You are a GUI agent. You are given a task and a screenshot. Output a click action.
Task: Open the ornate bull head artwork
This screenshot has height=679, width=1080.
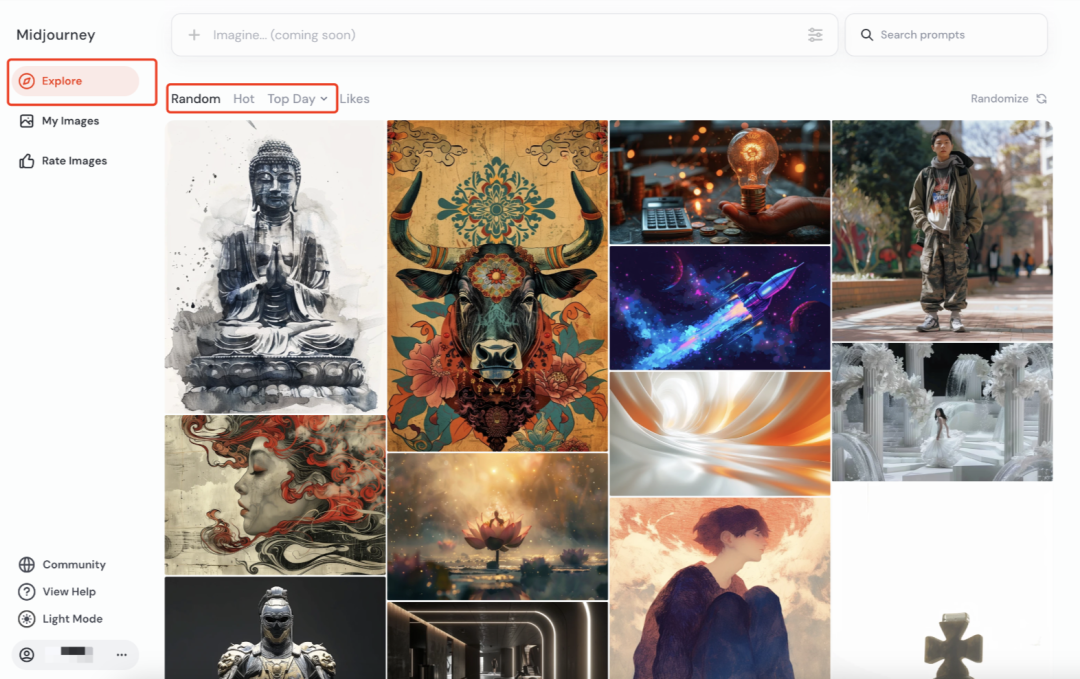point(497,286)
